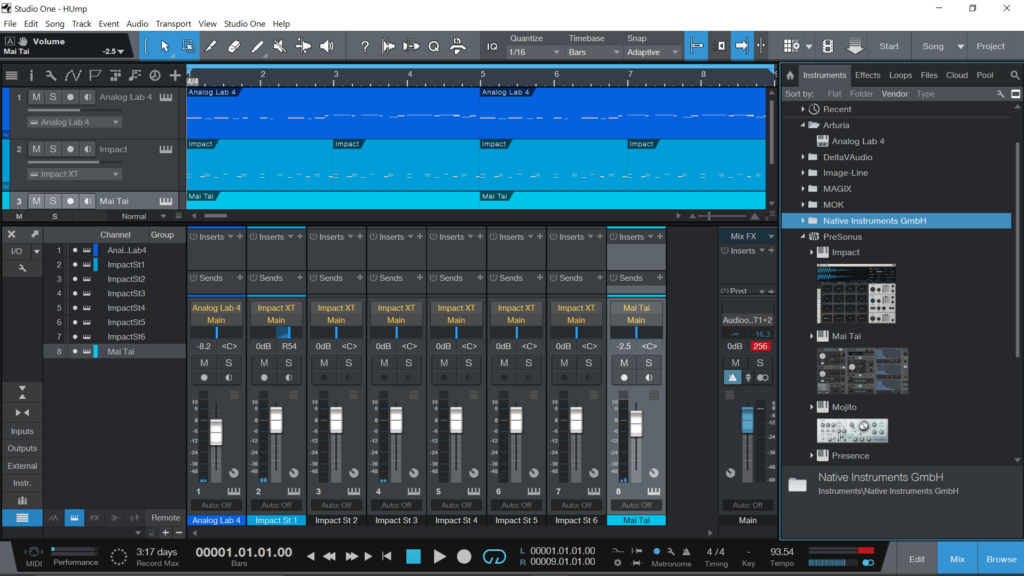
Task: Open the Timebase Bars dropdown
Action: 594,52
